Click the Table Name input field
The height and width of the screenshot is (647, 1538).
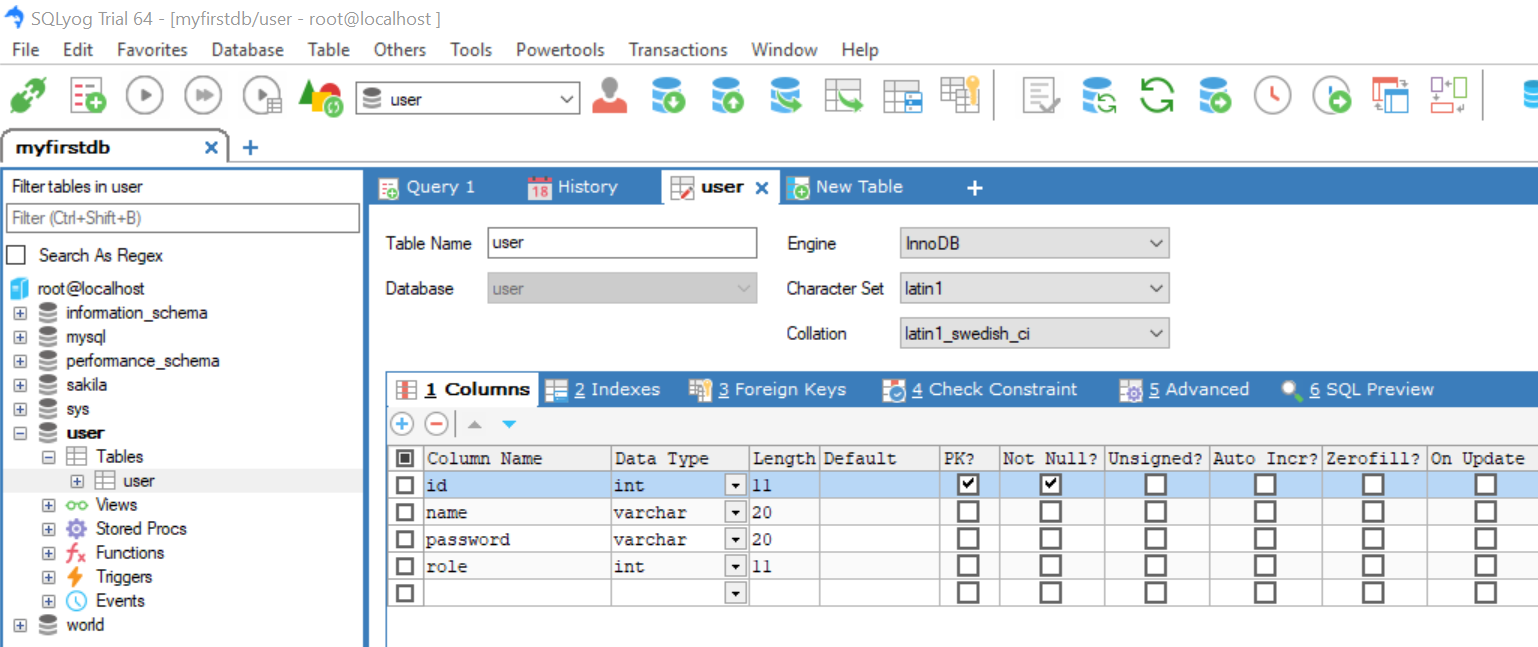pyautogui.click(x=622, y=243)
